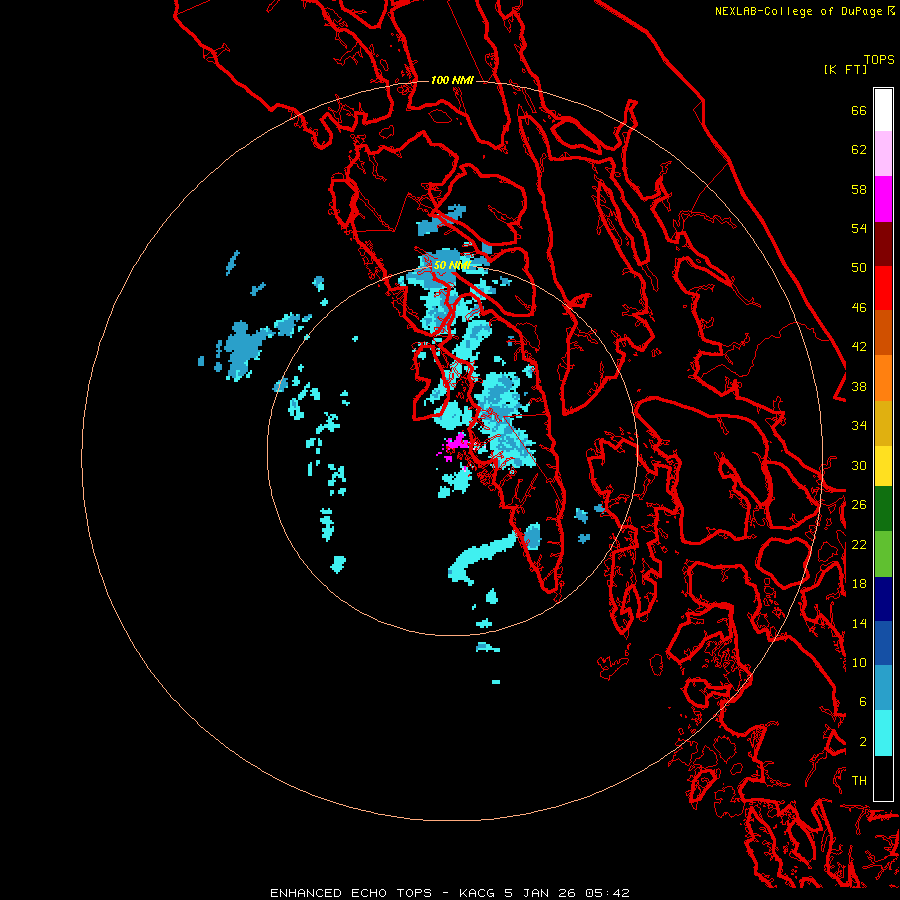Viewport: 900px width, 900px height.
Task: Click the '10' legend value
Action: click(x=859, y=662)
